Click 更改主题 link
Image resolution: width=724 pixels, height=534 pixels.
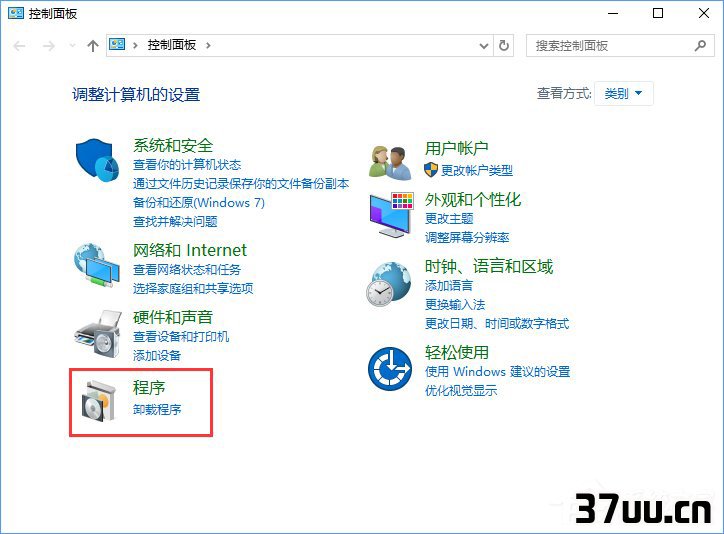[449, 218]
